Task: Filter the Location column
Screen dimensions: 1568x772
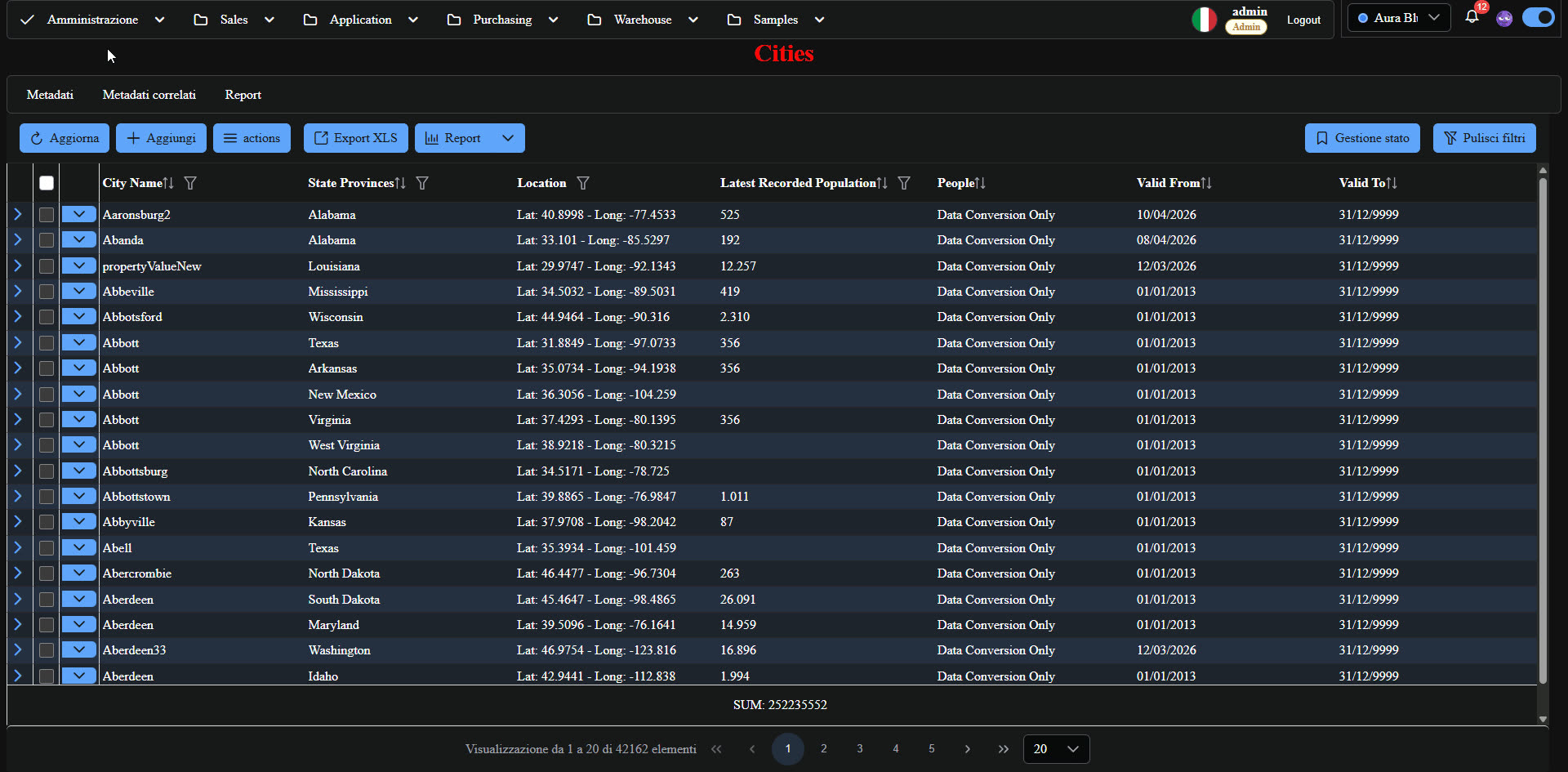Action: coord(583,183)
